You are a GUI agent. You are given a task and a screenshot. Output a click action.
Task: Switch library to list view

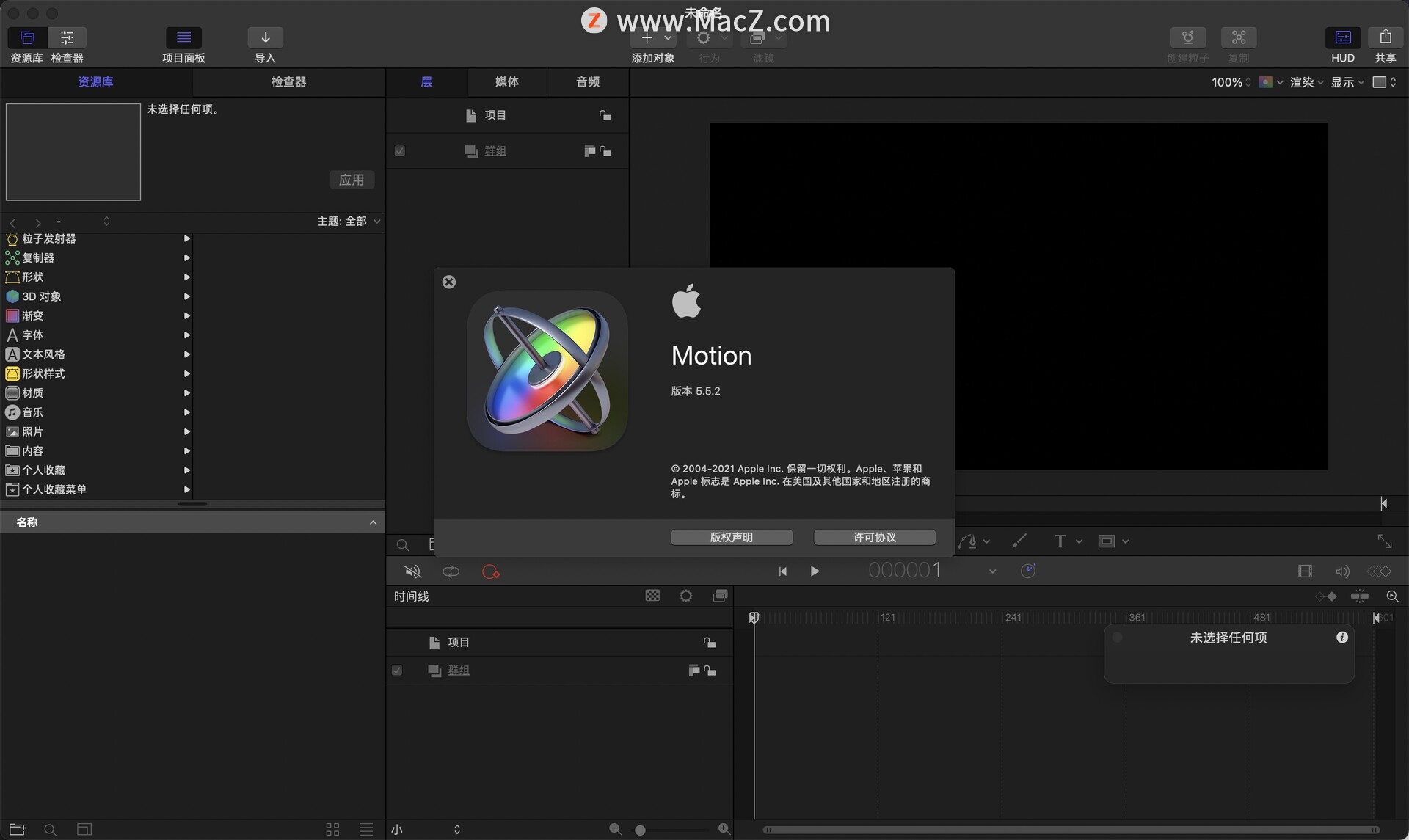pyautogui.click(x=366, y=829)
